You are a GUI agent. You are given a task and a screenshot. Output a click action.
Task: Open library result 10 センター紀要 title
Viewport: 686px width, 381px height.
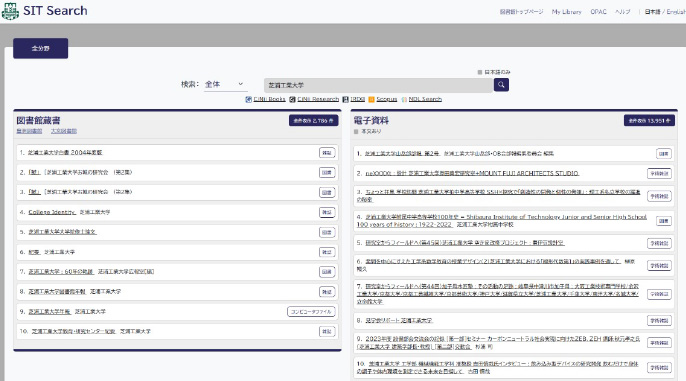coord(74,332)
